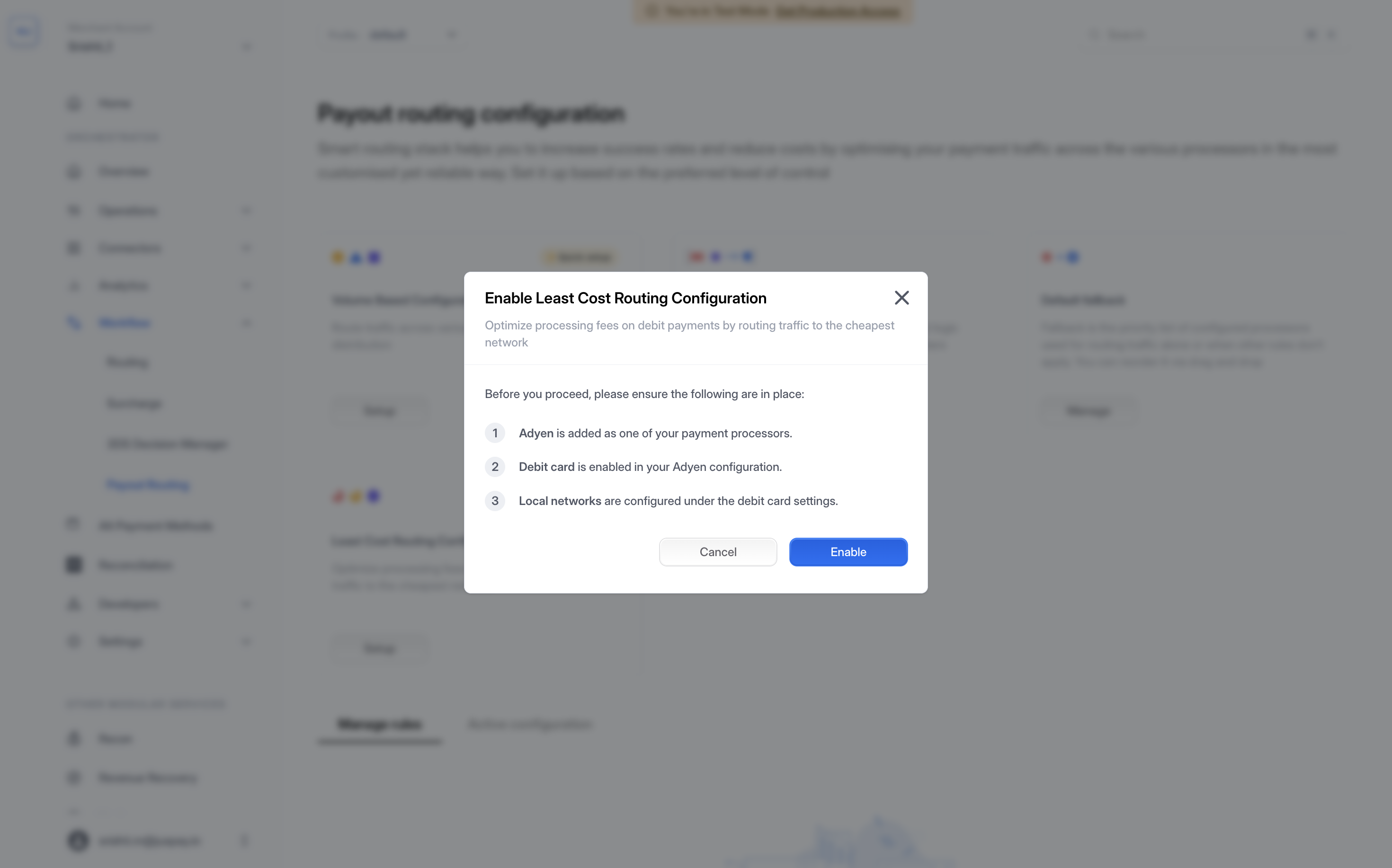Expand the Connectors menu chevron

246,248
